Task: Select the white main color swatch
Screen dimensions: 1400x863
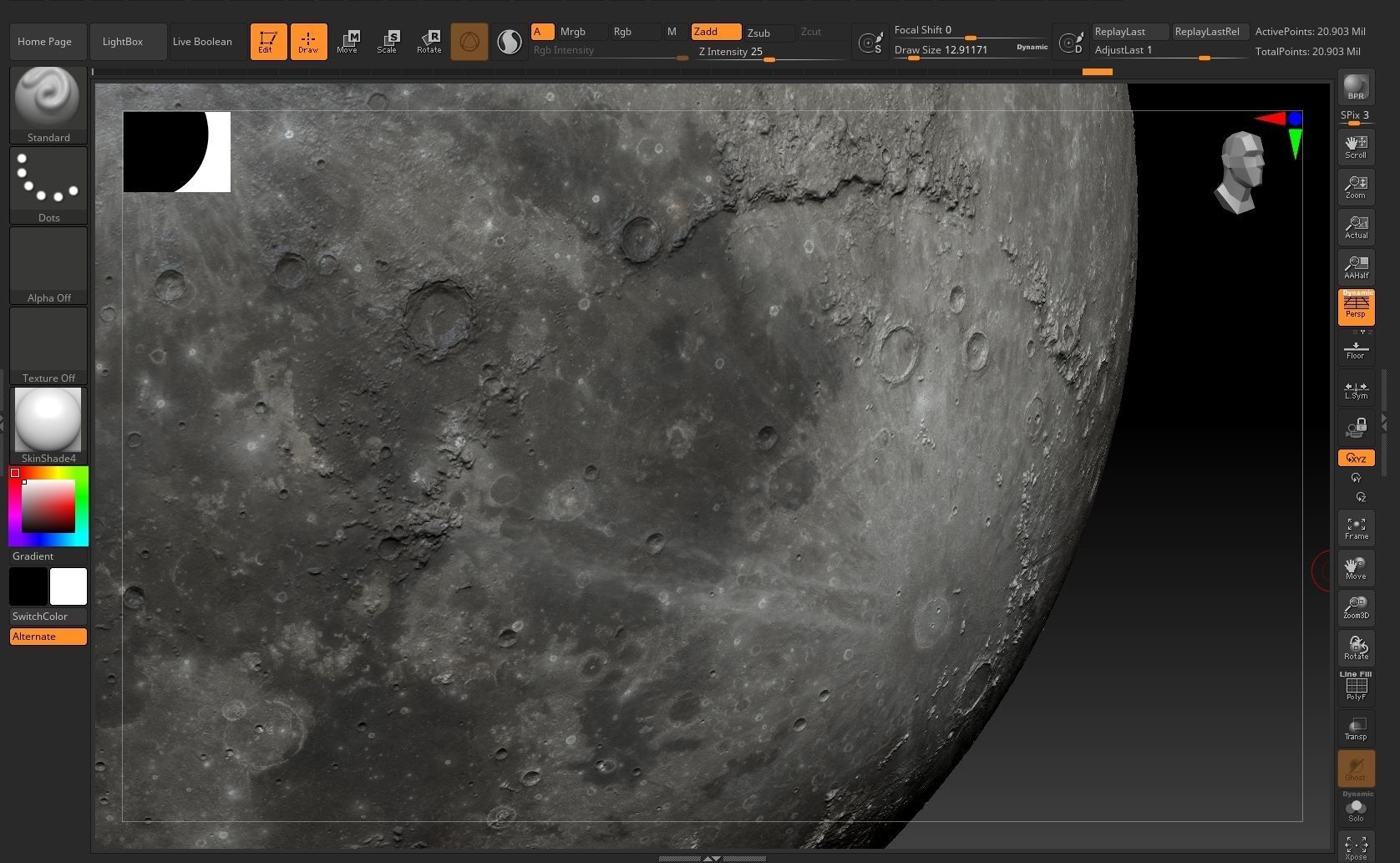Action: [68, 586]
